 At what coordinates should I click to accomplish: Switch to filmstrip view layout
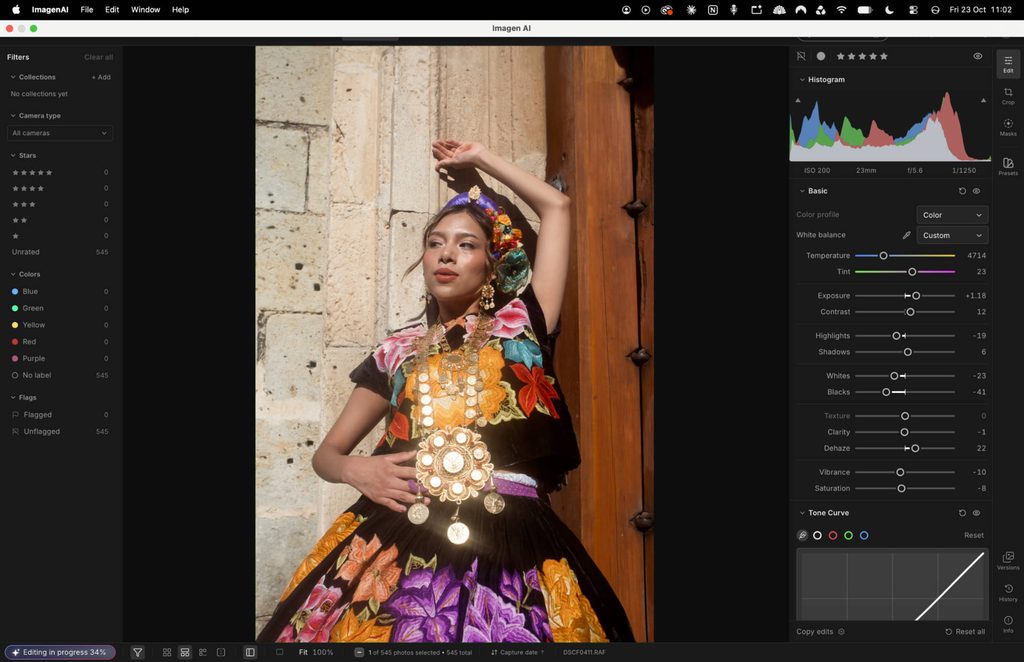pos(185,652)
